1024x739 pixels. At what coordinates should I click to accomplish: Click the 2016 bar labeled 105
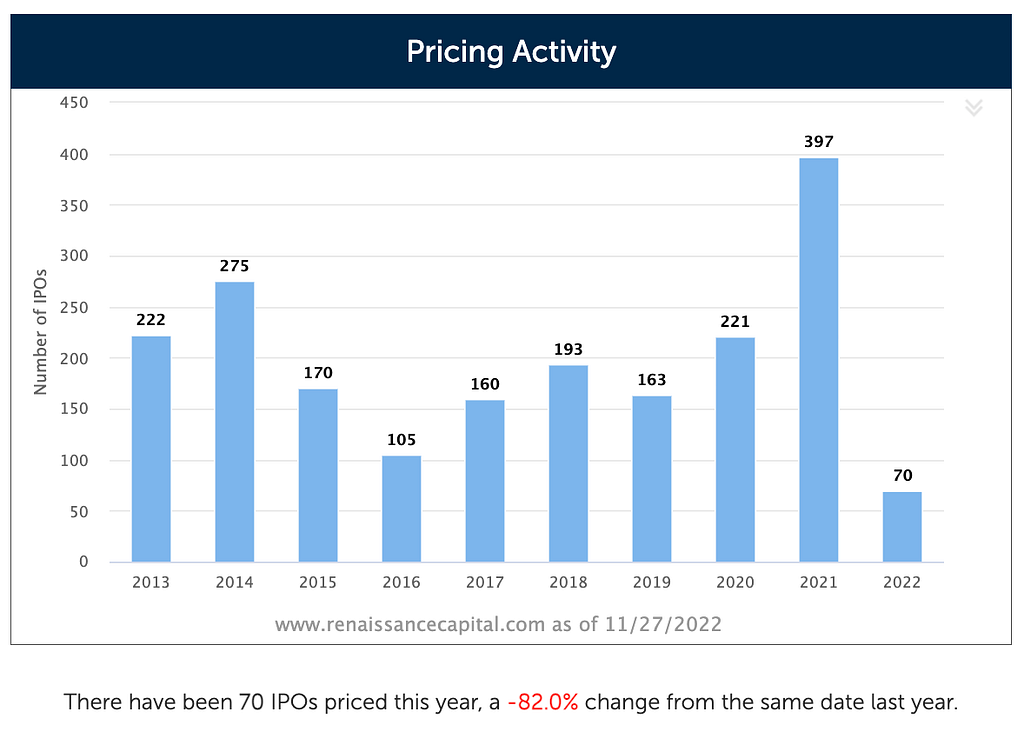[401, 509]
